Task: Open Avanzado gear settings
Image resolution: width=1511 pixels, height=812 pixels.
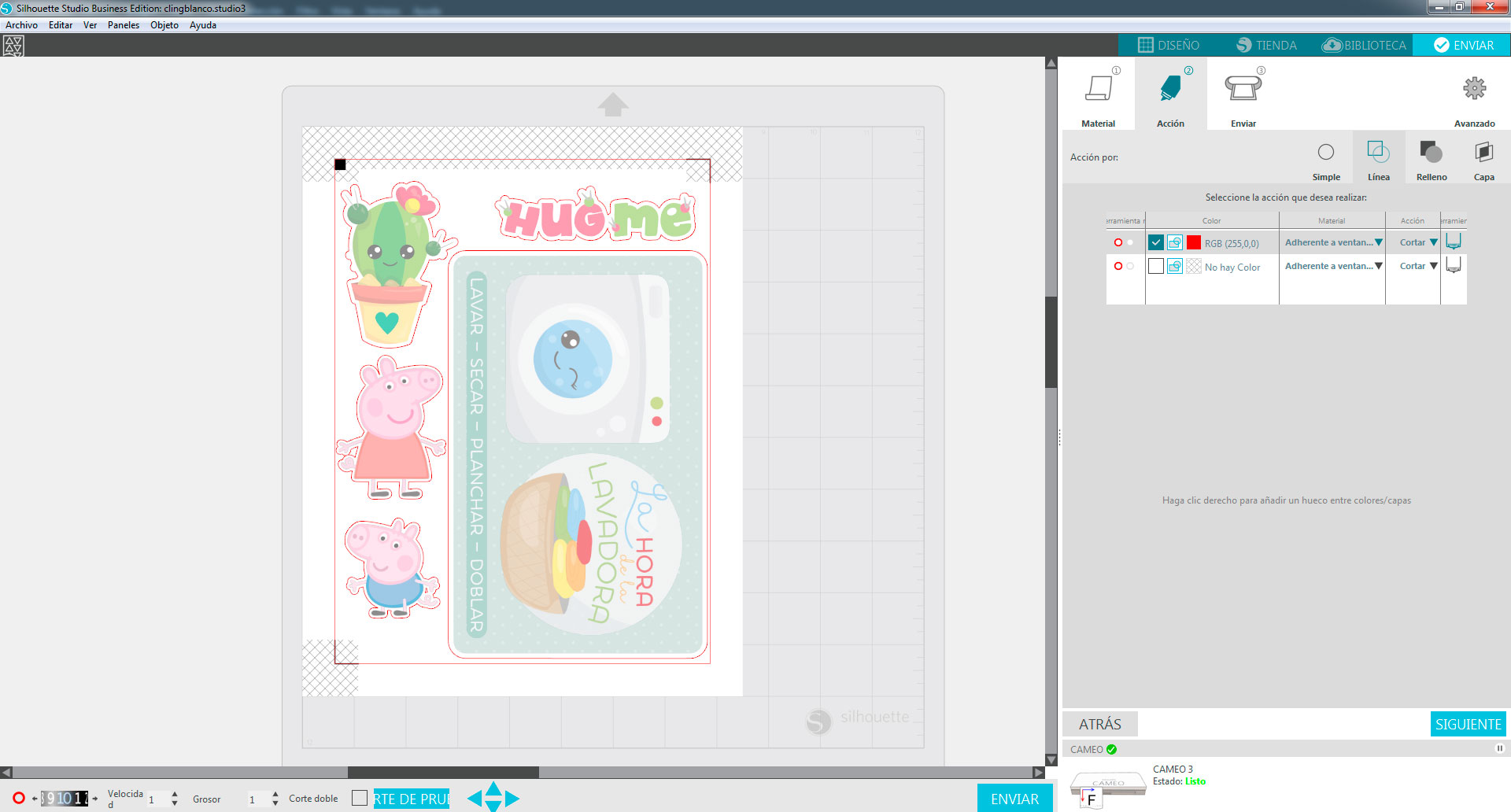Action: (1474, 88)
